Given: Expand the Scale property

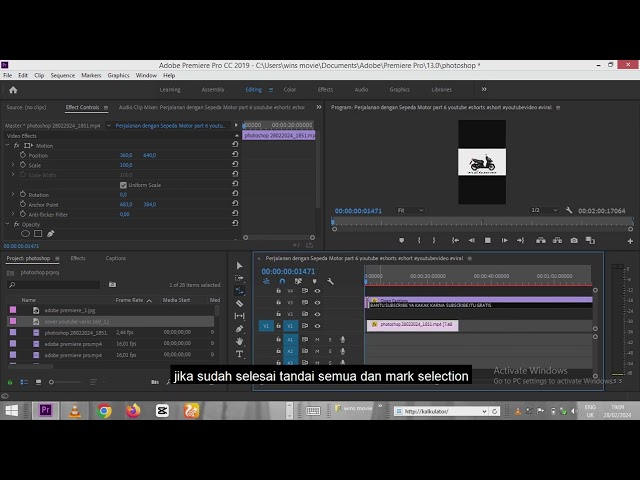Looking at the screenshot, I should 13,165.
